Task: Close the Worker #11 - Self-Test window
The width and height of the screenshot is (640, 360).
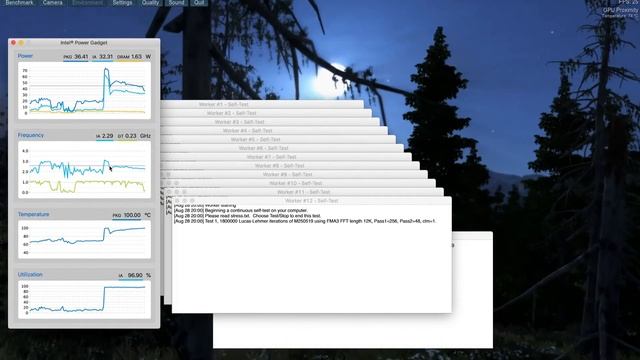Action: click(169, 192)
